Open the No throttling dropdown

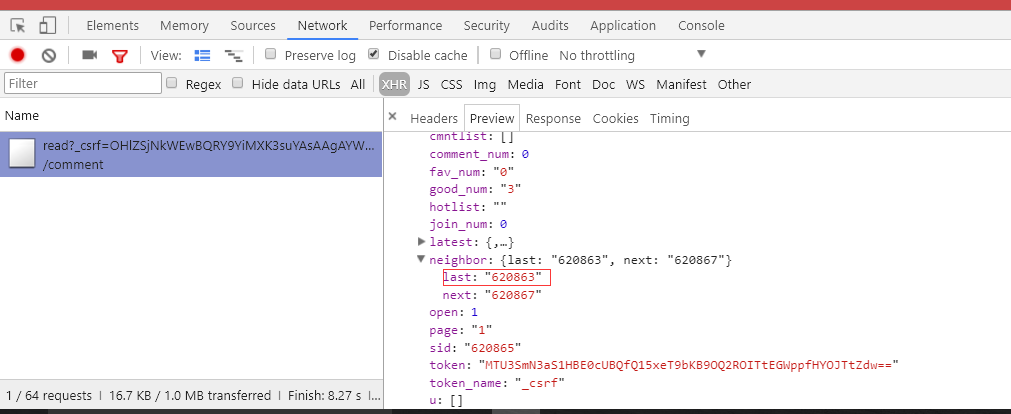[x=633, y=55]
